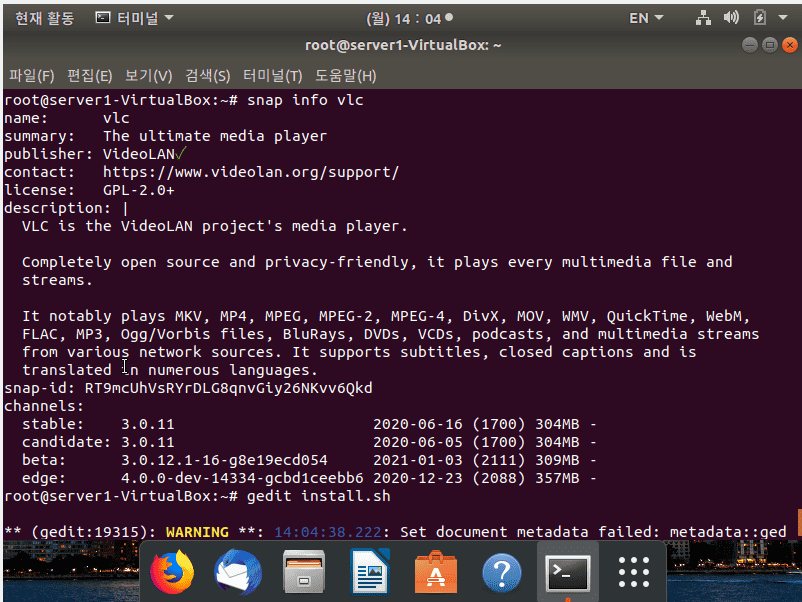Screen dimensions: 802x602
Task: Open the battery icon in top bar
Action: [760, 18]
